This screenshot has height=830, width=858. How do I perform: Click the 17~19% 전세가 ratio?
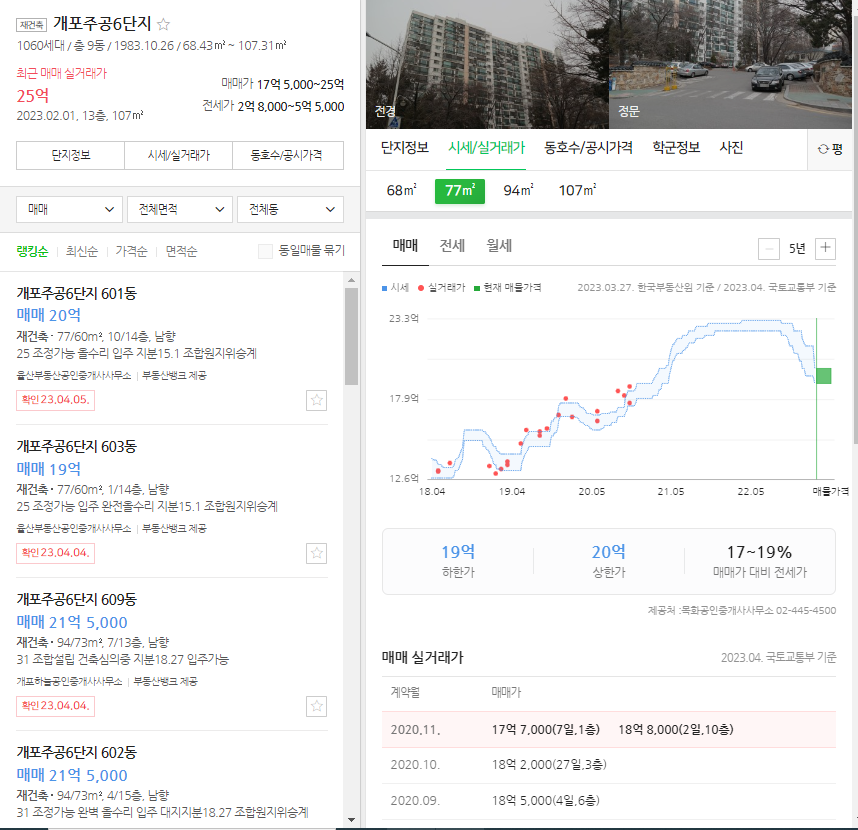[x=759, y=552]
